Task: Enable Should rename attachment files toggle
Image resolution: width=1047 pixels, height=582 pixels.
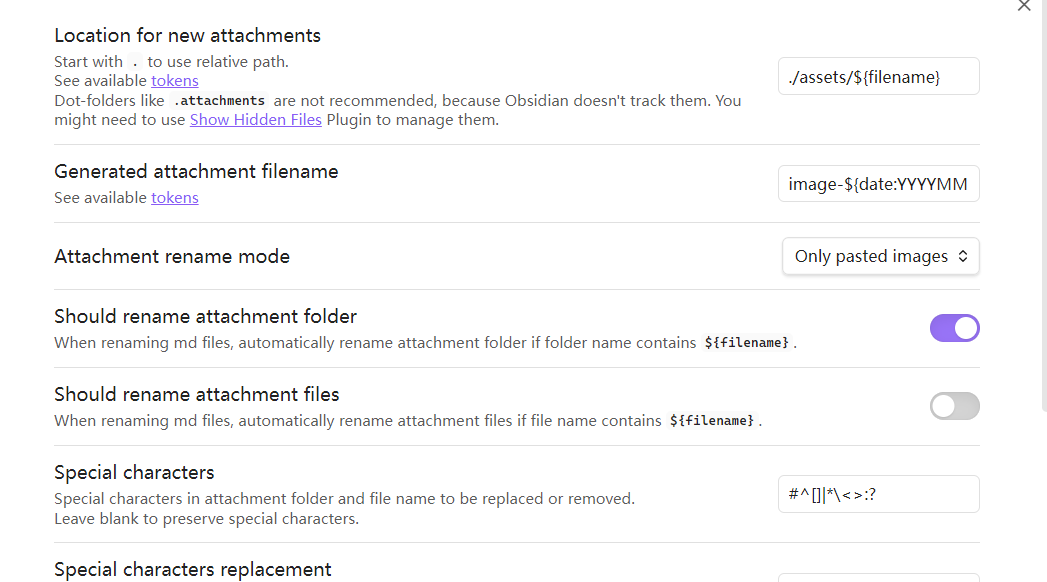Action: (x=954, y=406)
